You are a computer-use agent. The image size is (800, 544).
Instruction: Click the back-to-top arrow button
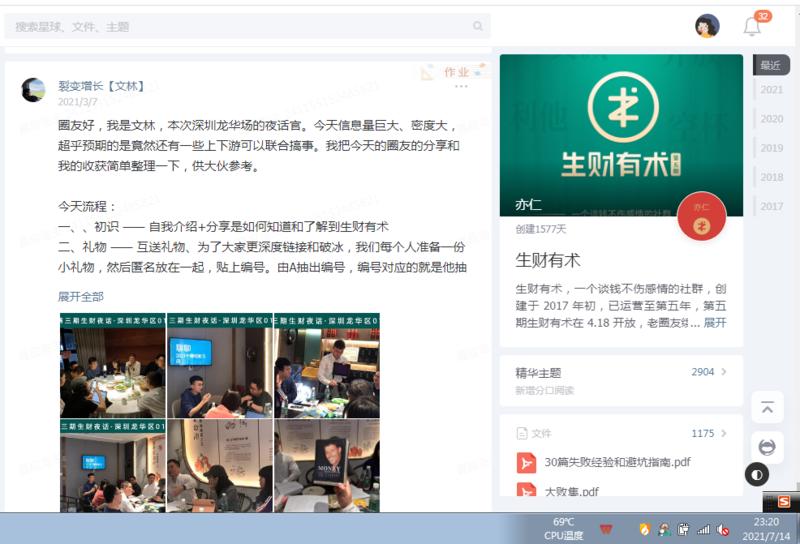pos(767,407)
